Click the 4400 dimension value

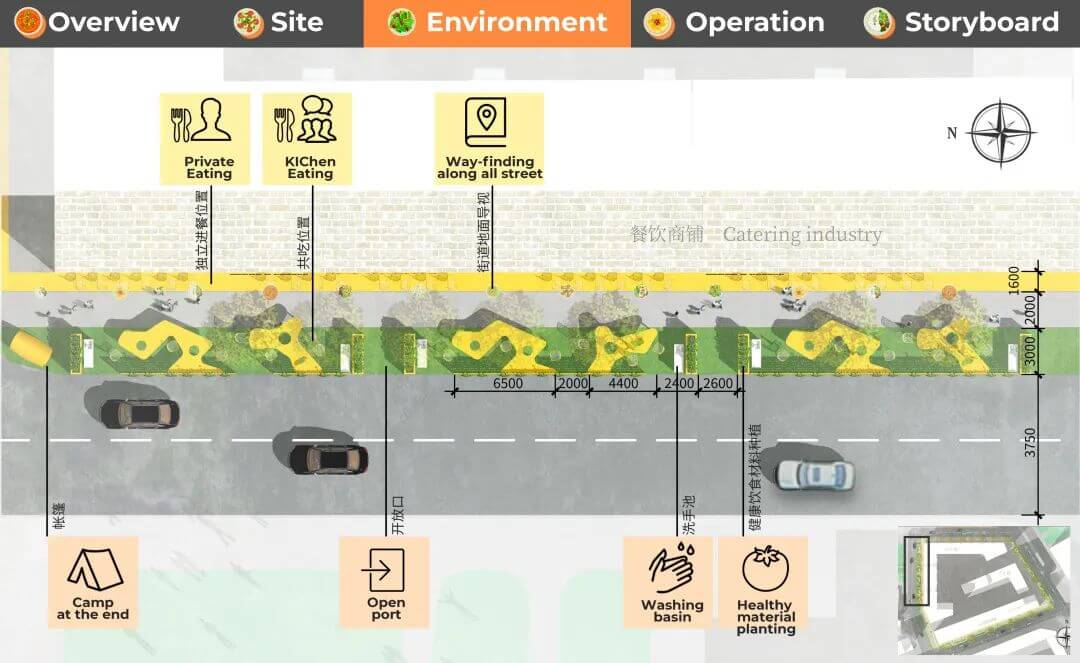pos(623,383)
